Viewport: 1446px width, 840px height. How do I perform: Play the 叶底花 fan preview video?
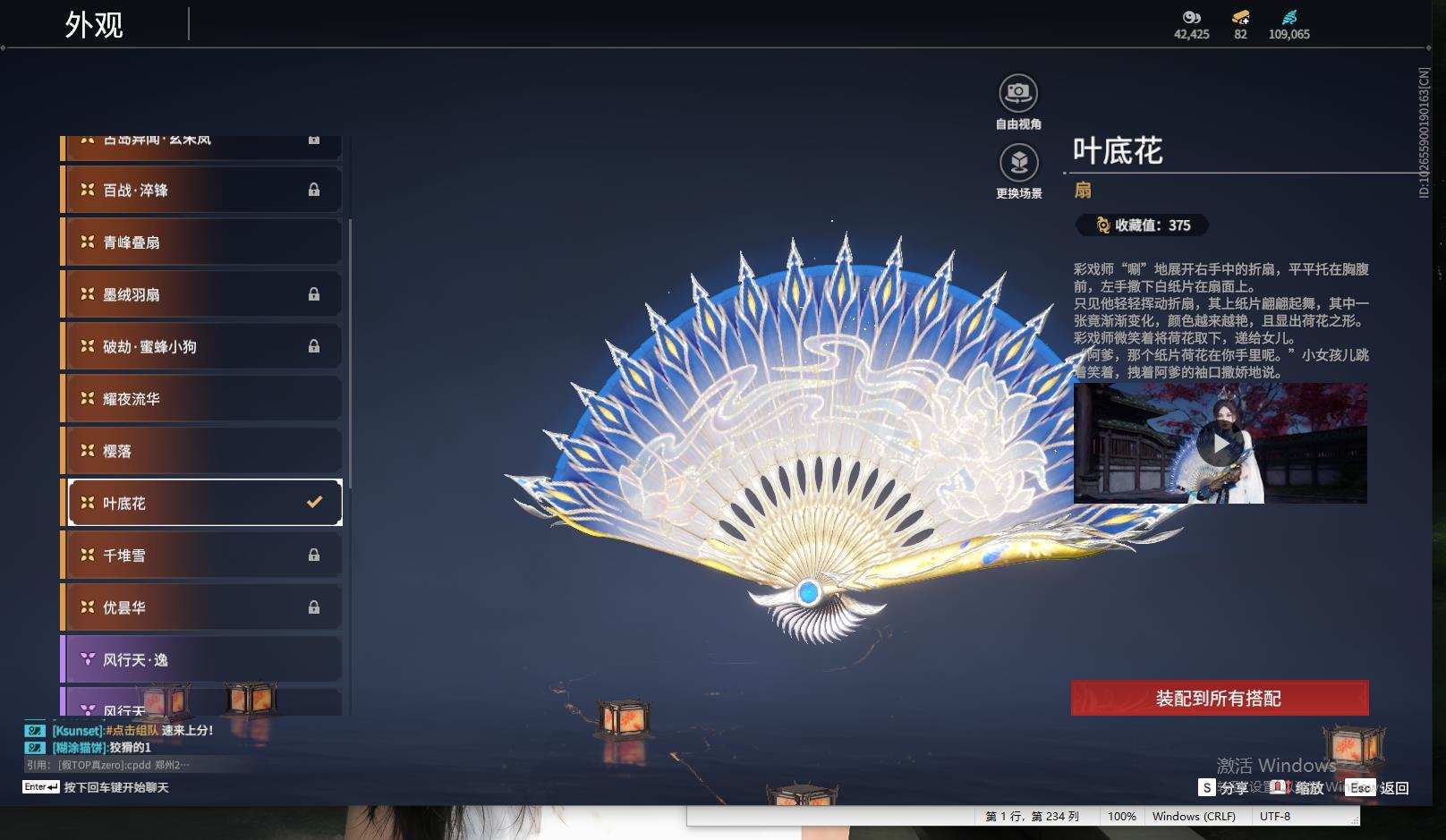click(1220, 444)
